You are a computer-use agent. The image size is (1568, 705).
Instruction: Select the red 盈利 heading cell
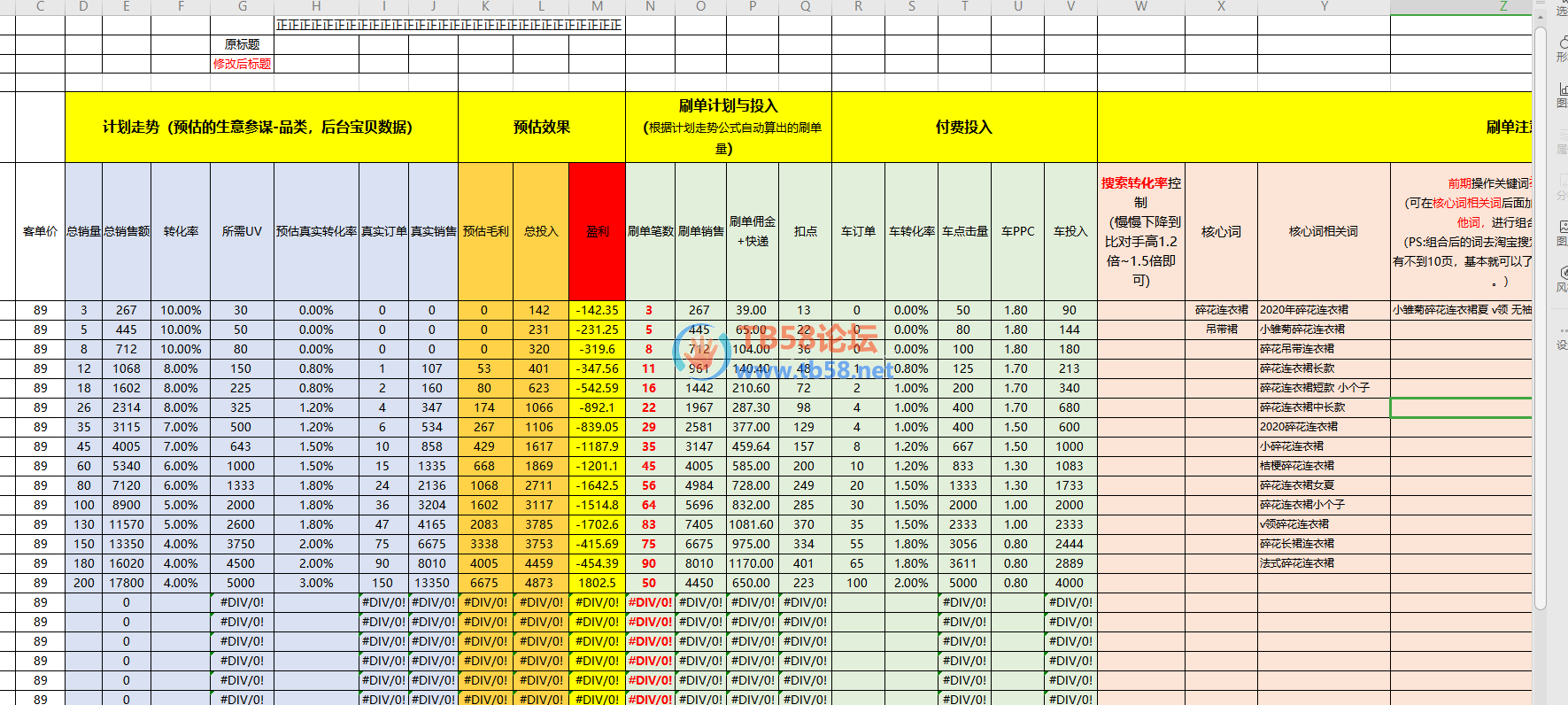(597, 231)
